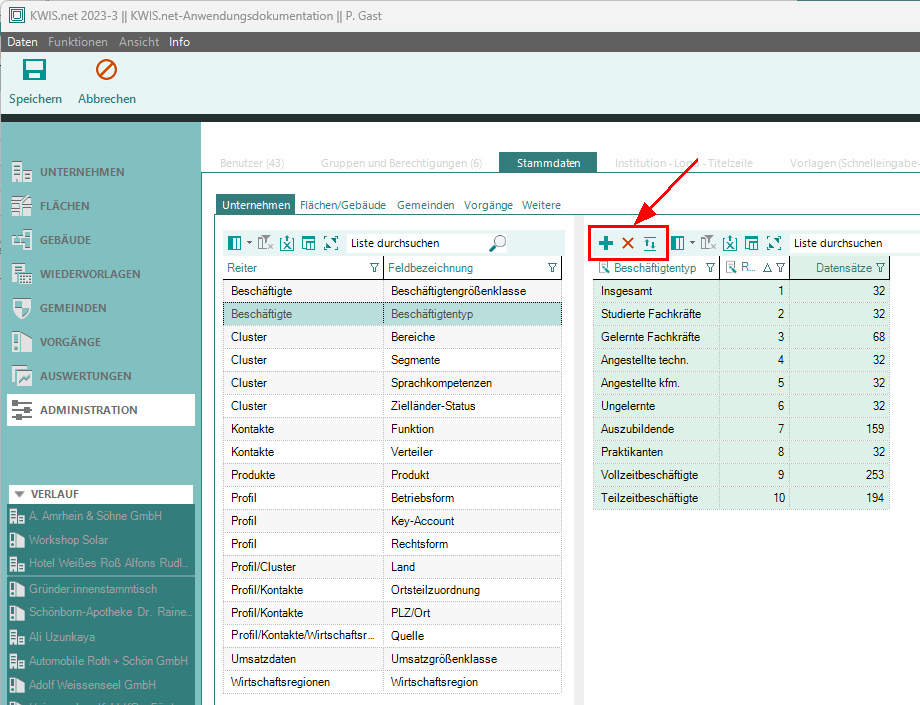Viewport: 920px width, 705px height.
Task: Open filter of Reiter column
Action: (x=374, y=267)
